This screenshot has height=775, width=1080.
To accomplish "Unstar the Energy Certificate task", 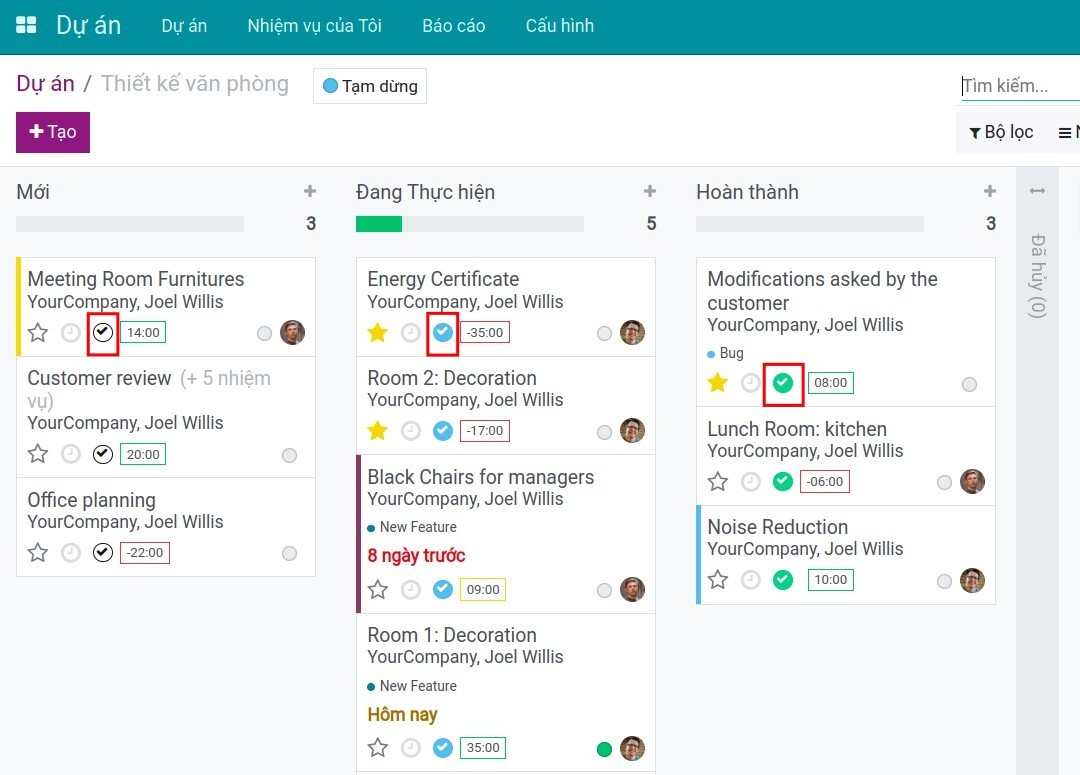I will 377,333.
